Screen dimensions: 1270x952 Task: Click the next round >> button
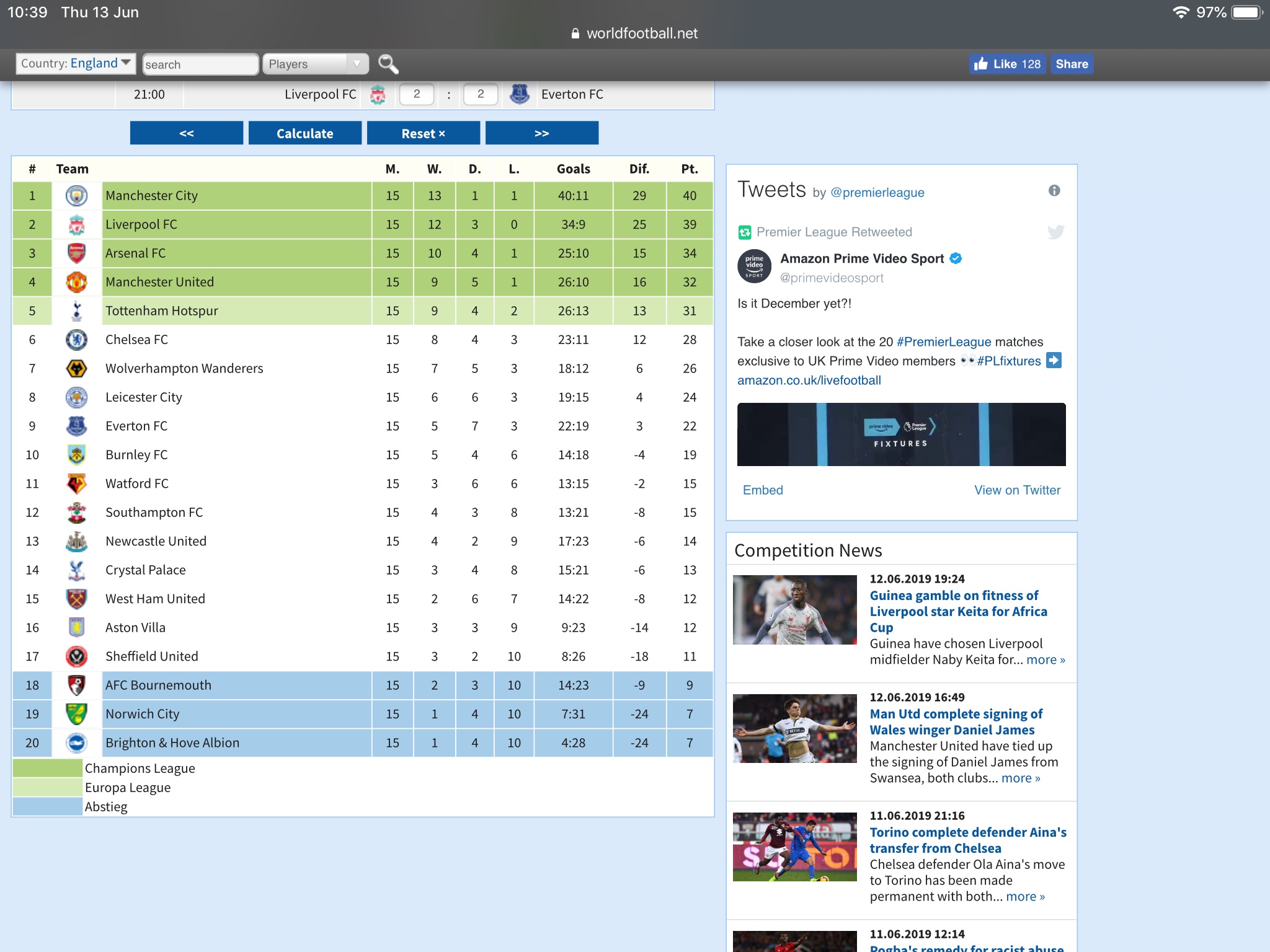(542, 133)
